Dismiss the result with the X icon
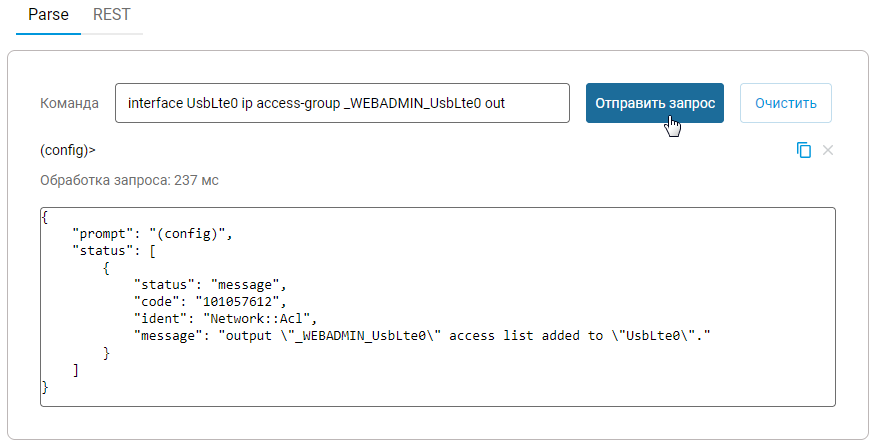Viewport: 876px width, 446px height. coord(828,150)
